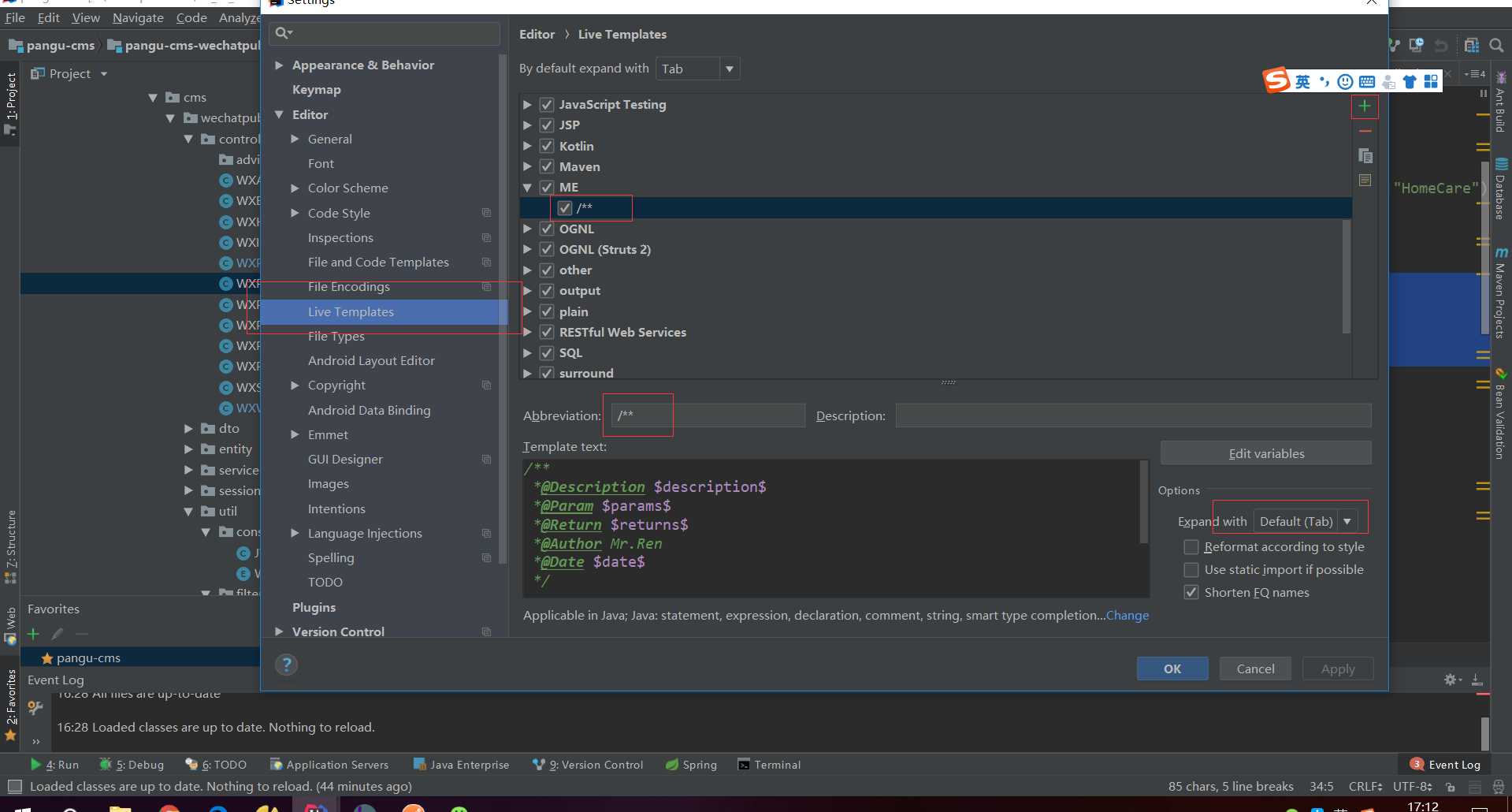Screen dimensions: 1512x812
Task: Click the Abbreviation input field
Action: (x=708, y=415)
